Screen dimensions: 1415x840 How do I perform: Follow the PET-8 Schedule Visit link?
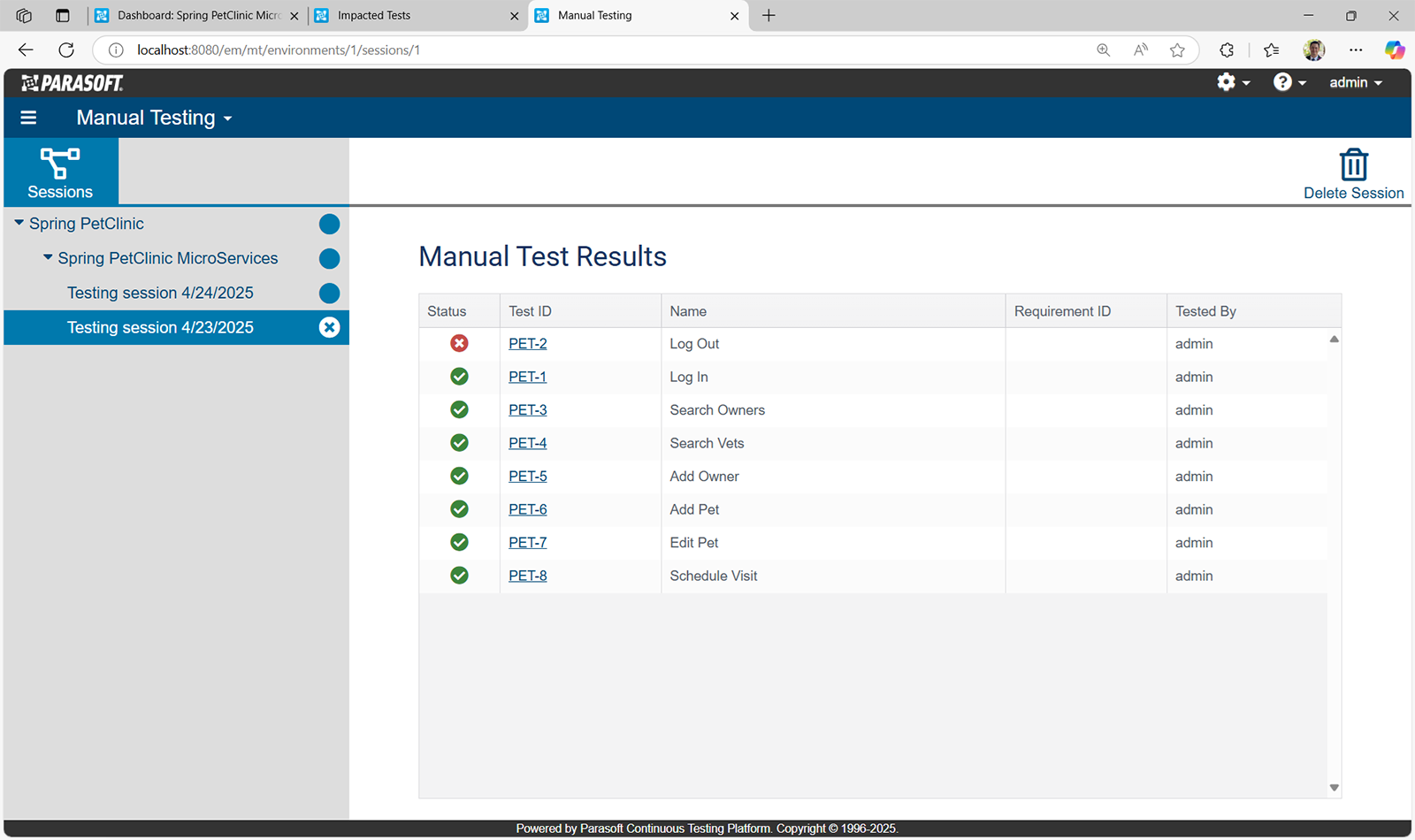click(x=527, y=575)
